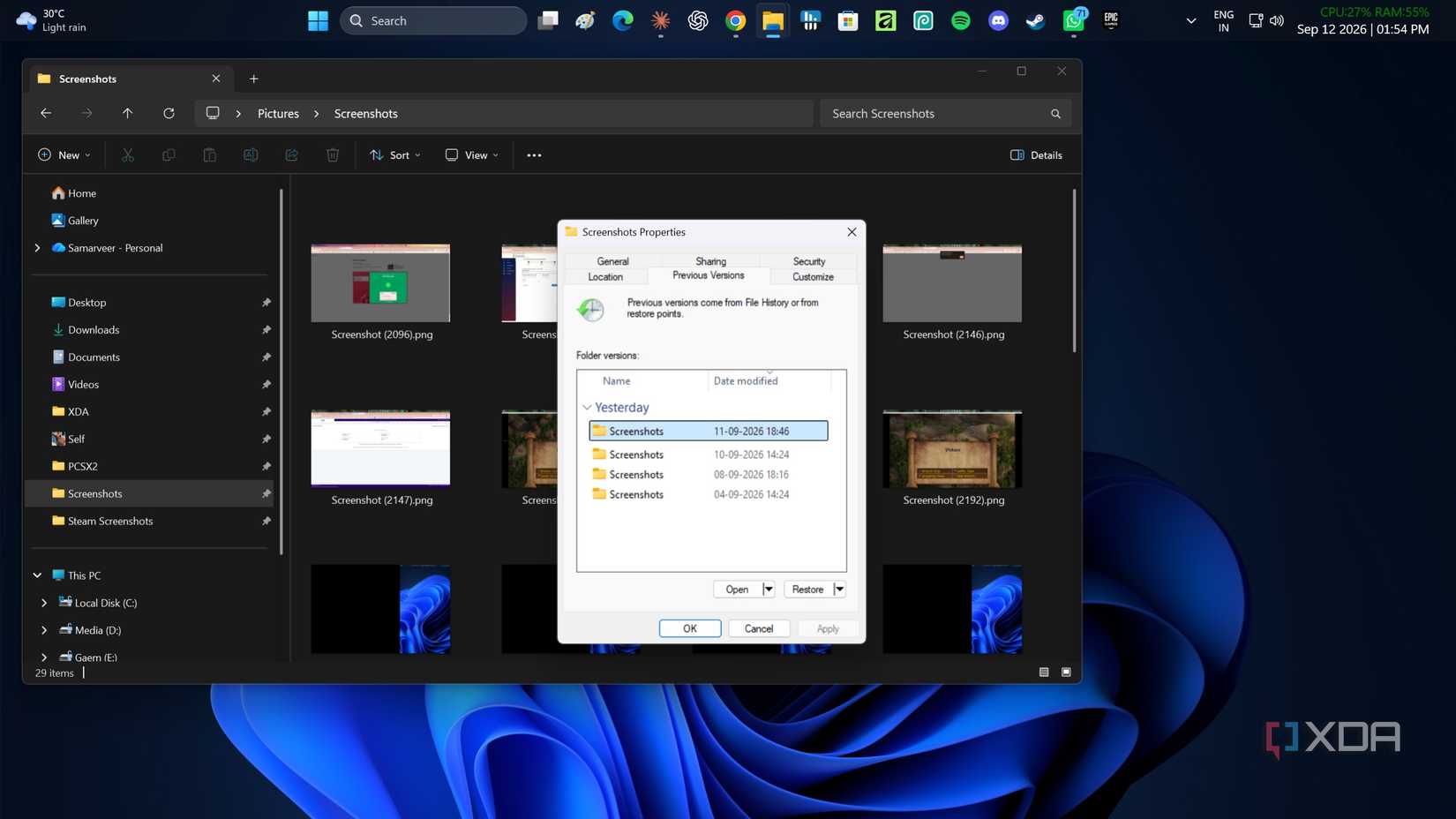The image size is (1456, 819).
Task: Click the Paste icon in File Explorer toolbar
Action: 209,154
